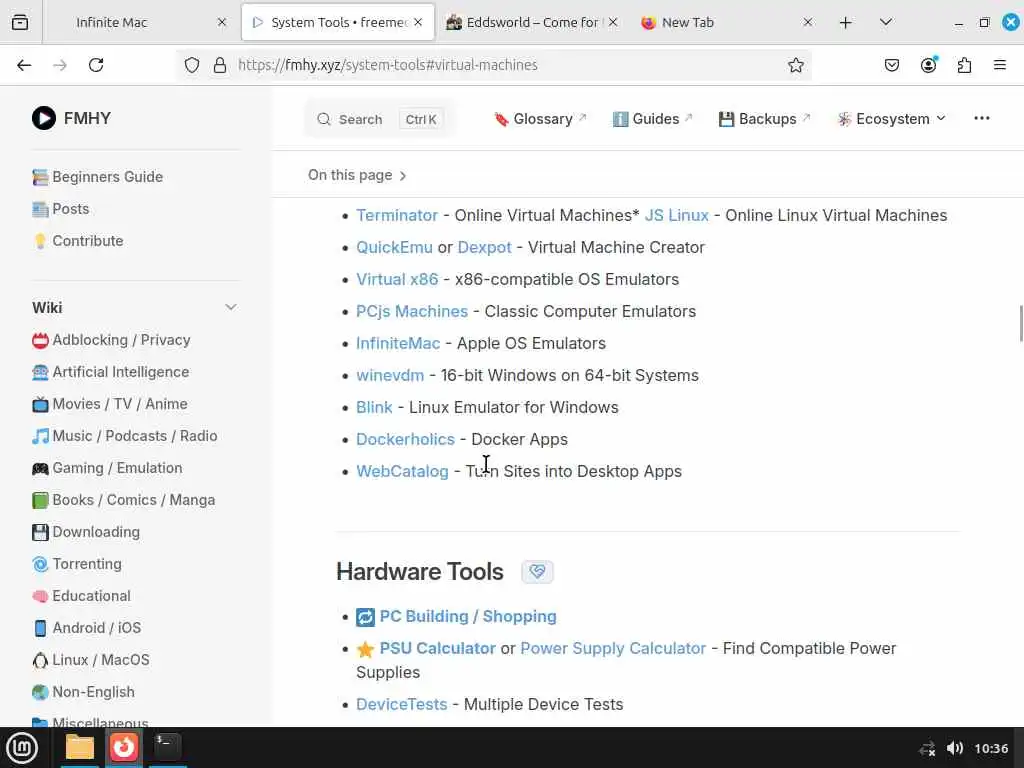Open Torrenting wiki page
Image resolution: width=1024 pixels, height=768 pixels.
tap(77, 564)
